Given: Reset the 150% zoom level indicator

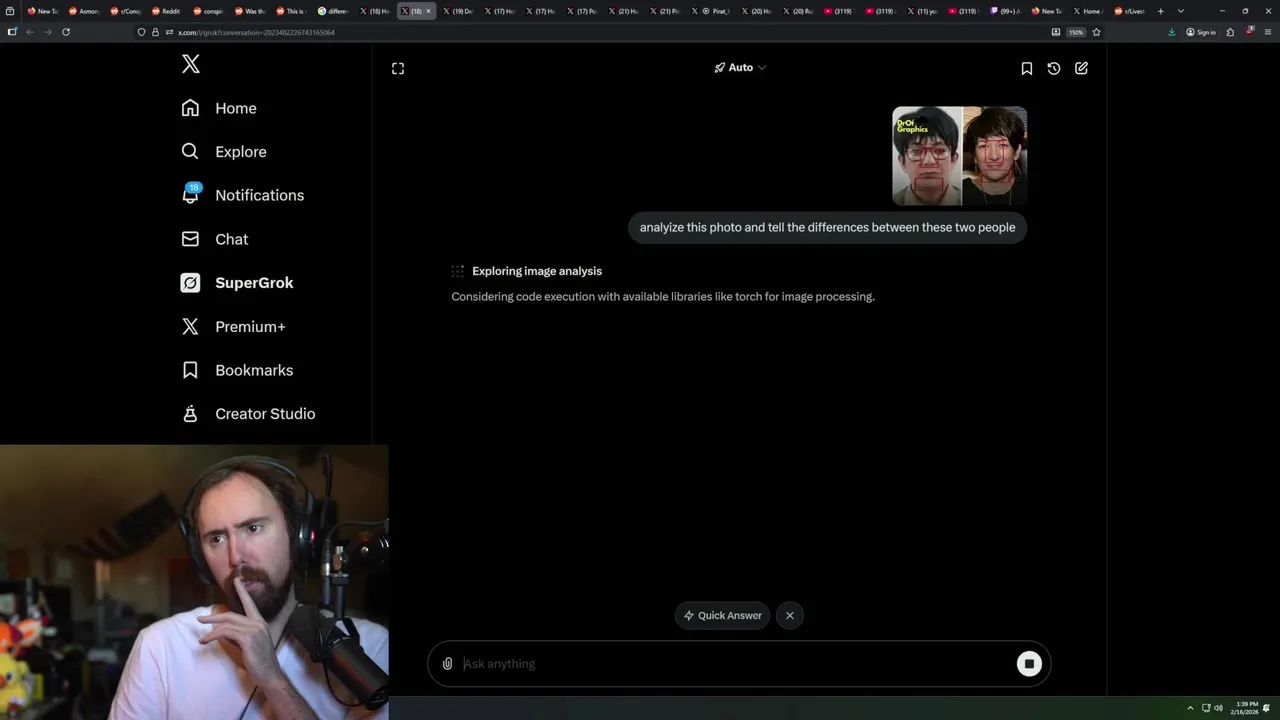Looking at the screenshot, I should click(x=1076, y=32).
